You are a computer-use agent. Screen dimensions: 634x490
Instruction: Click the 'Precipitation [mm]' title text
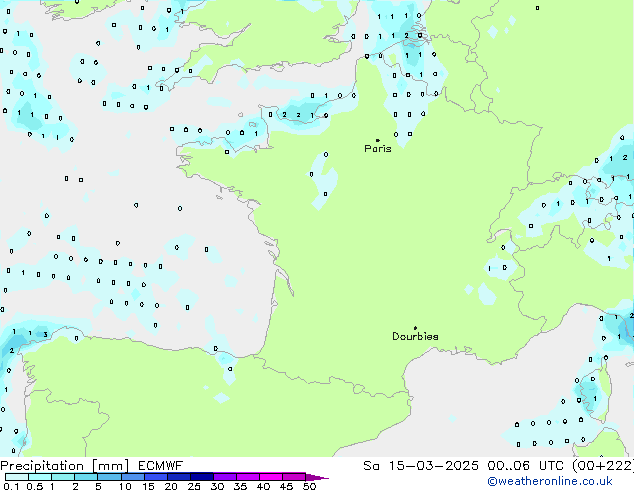point(65,466)
